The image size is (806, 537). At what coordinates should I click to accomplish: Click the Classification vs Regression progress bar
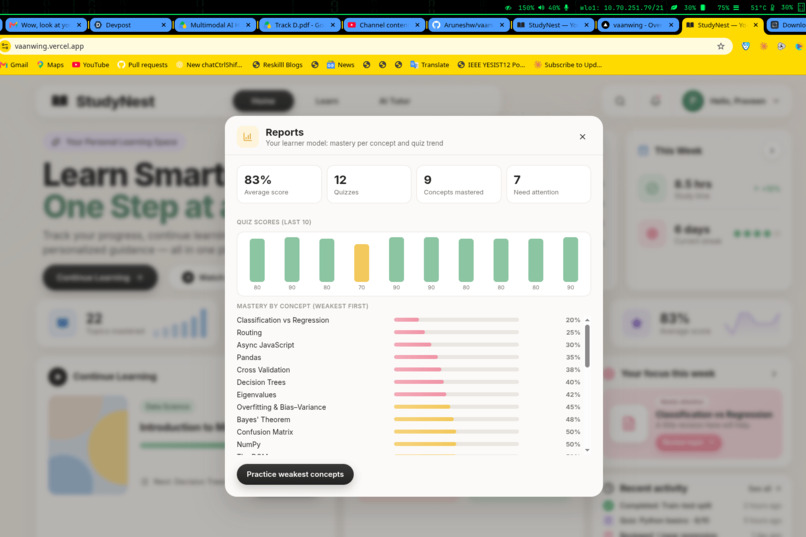click(456, 320)
